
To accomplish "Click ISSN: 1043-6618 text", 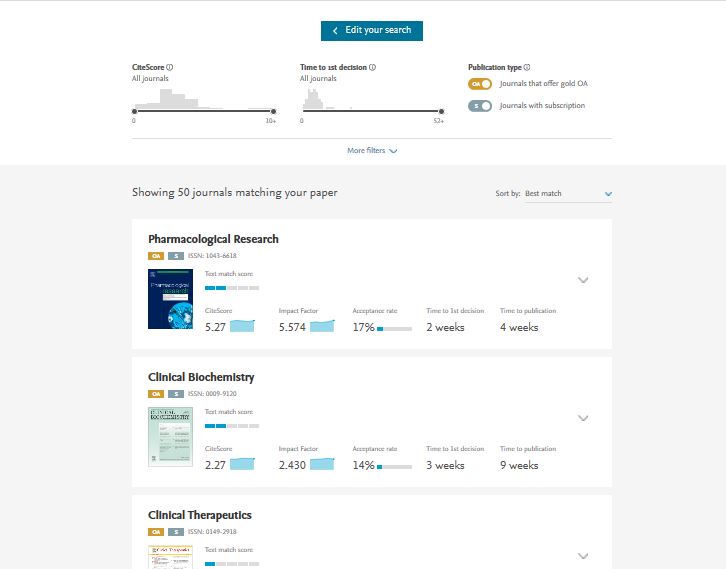I will 212,256.
